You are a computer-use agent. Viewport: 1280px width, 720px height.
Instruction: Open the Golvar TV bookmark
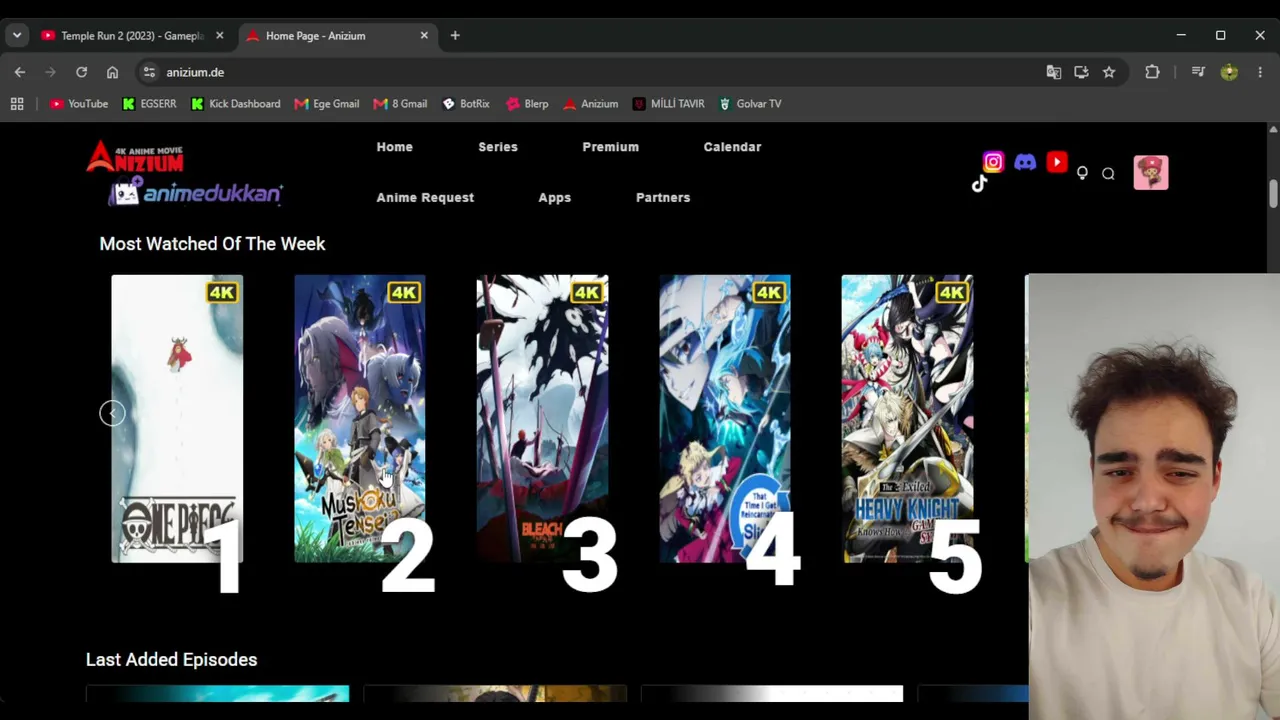pos(749,104)
